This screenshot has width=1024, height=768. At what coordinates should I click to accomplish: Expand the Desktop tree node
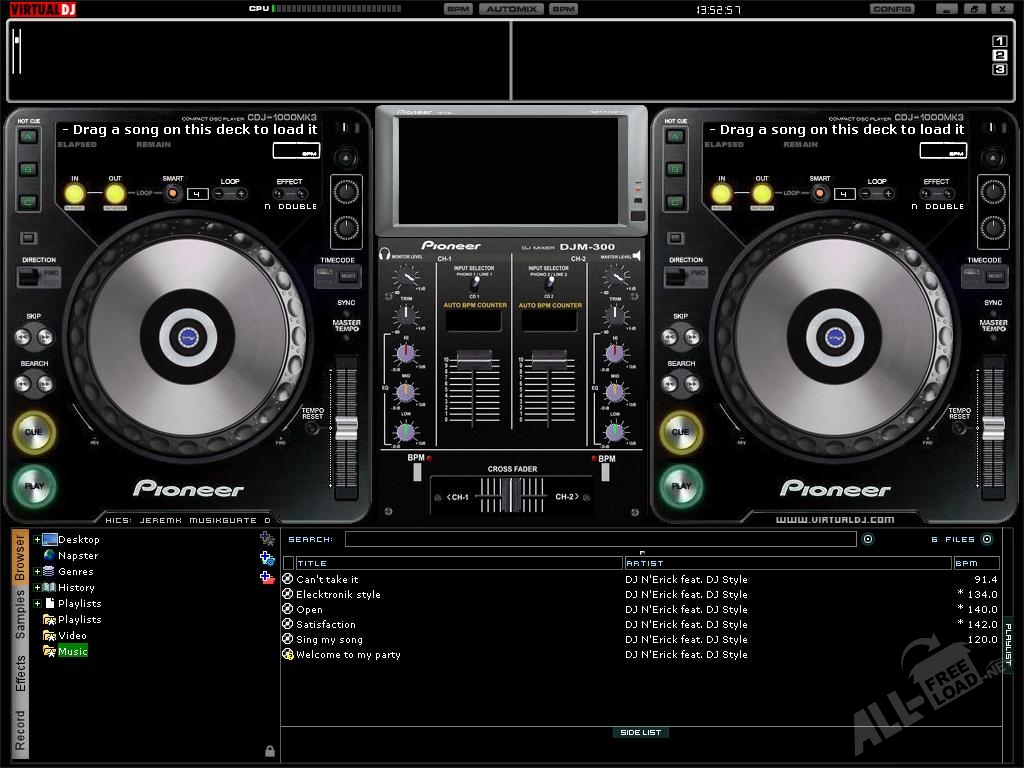[37, 540]
